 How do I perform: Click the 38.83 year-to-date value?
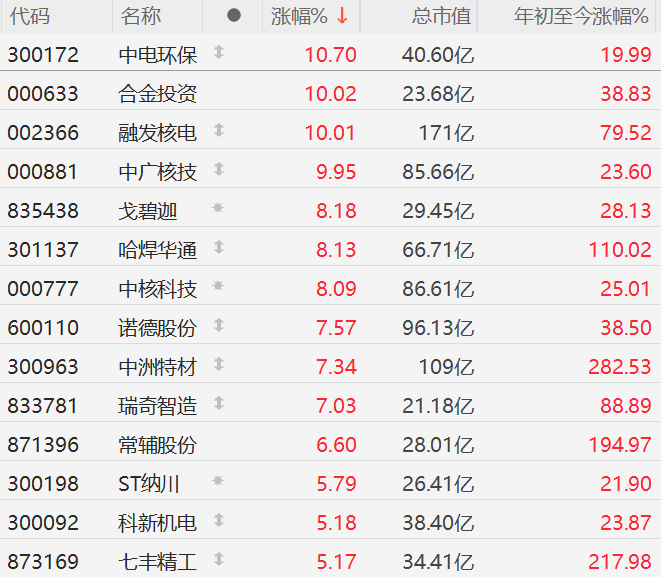pyautogui.click(x=626, y=94)
